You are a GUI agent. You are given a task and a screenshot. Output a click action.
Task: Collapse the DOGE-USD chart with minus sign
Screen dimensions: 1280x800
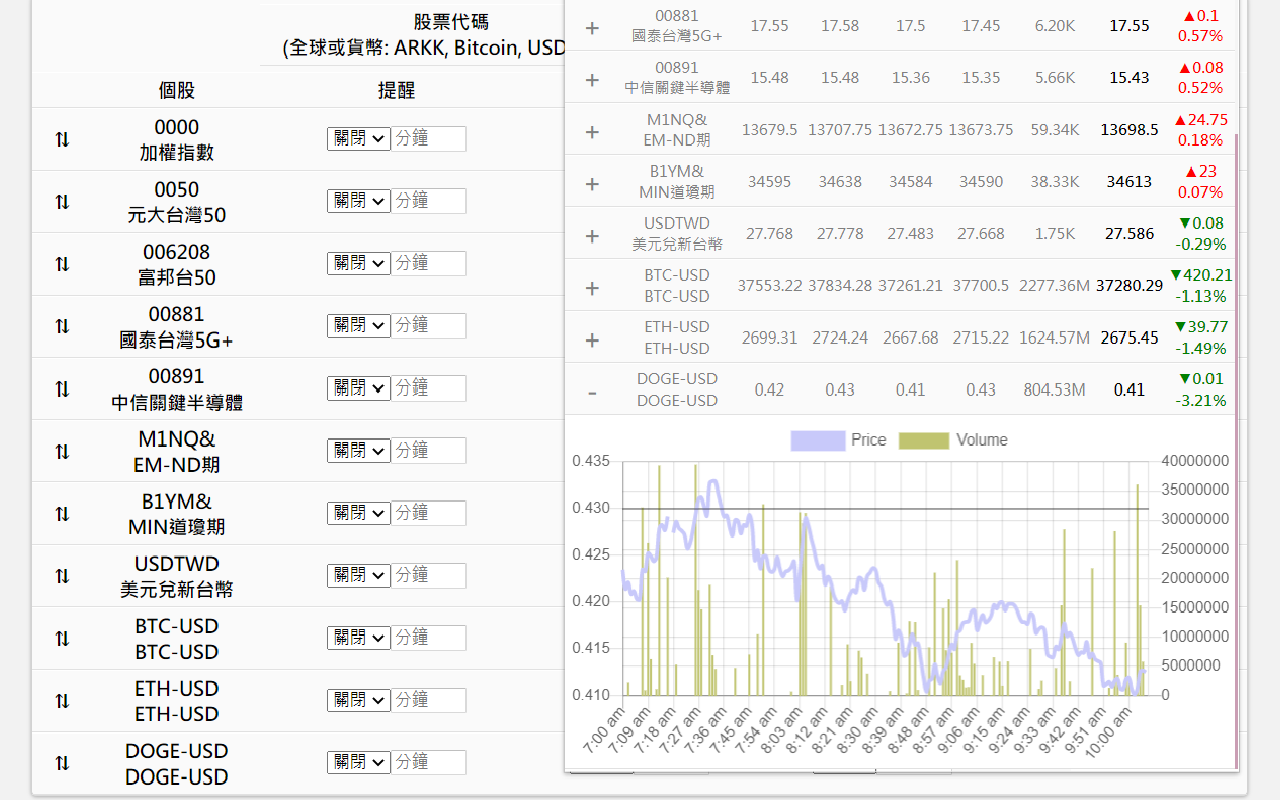pyautogui.click(x=592, y=391)
